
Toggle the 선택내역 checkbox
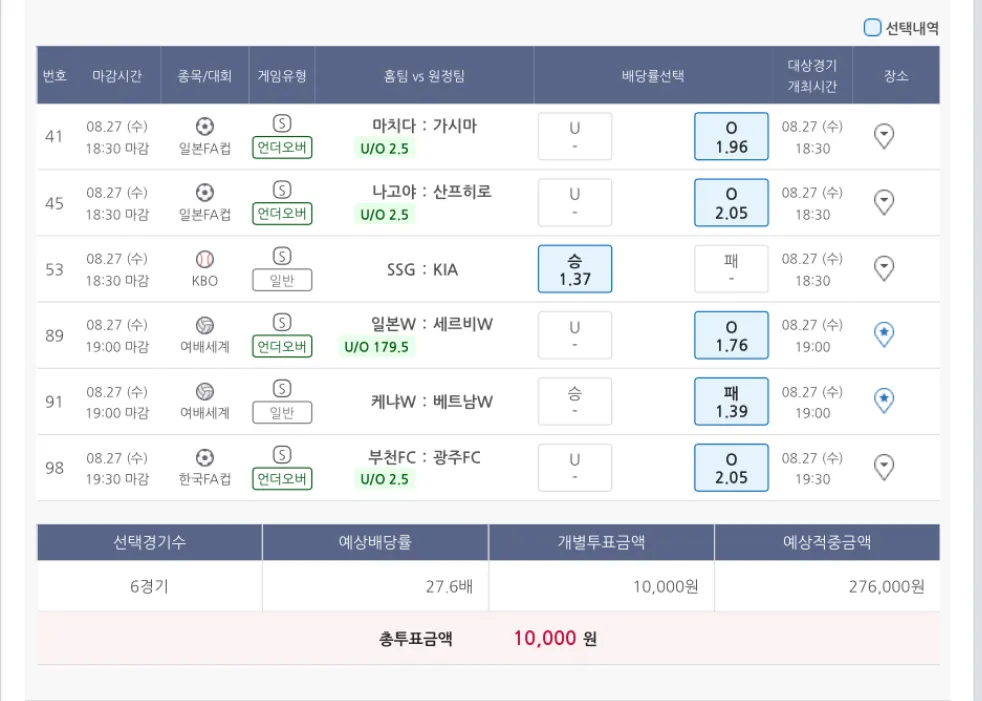point(873,28)
